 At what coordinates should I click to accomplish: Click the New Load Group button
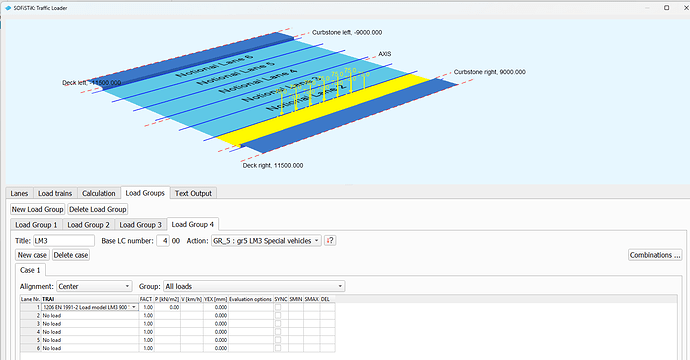(x=37, y=209)
